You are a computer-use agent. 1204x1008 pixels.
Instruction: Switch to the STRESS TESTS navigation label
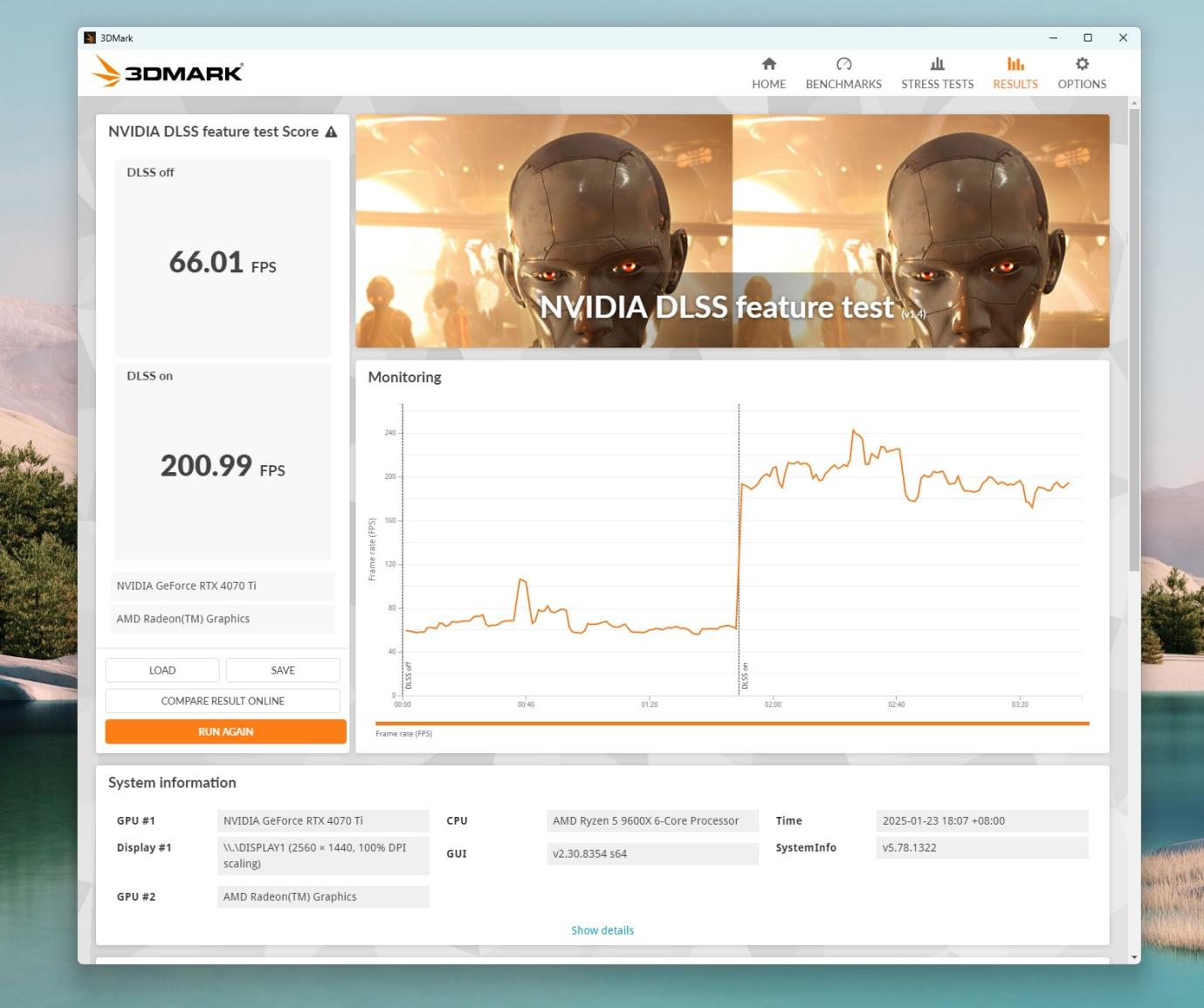(937, 84)
